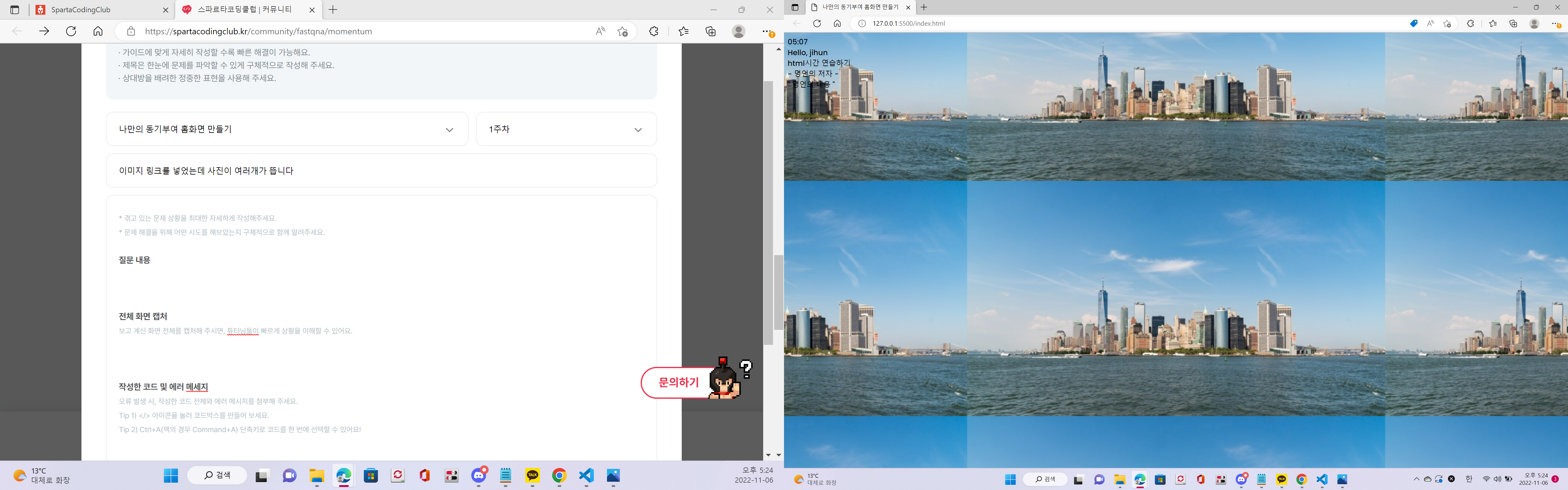This screenshot has width=1568, height=490.
Task: Click the 작성한 코드 및 에러 메세지 heading
Action: pos(164,386)
